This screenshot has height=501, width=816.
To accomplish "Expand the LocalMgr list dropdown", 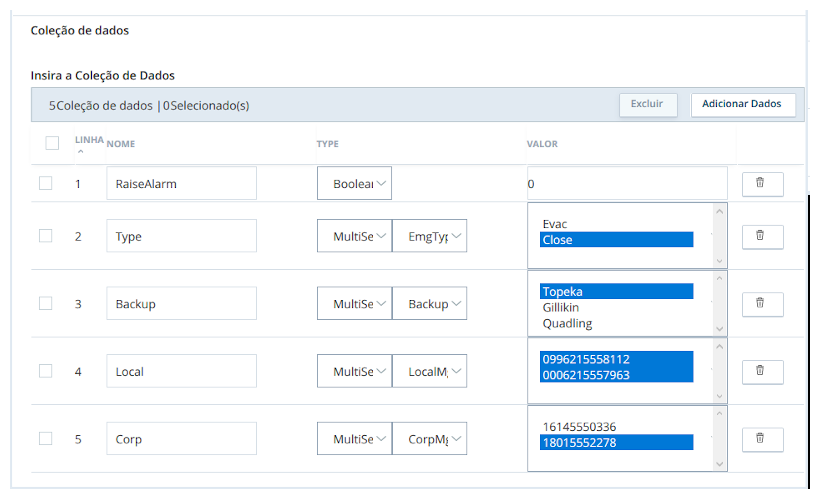I will (429, 371).
